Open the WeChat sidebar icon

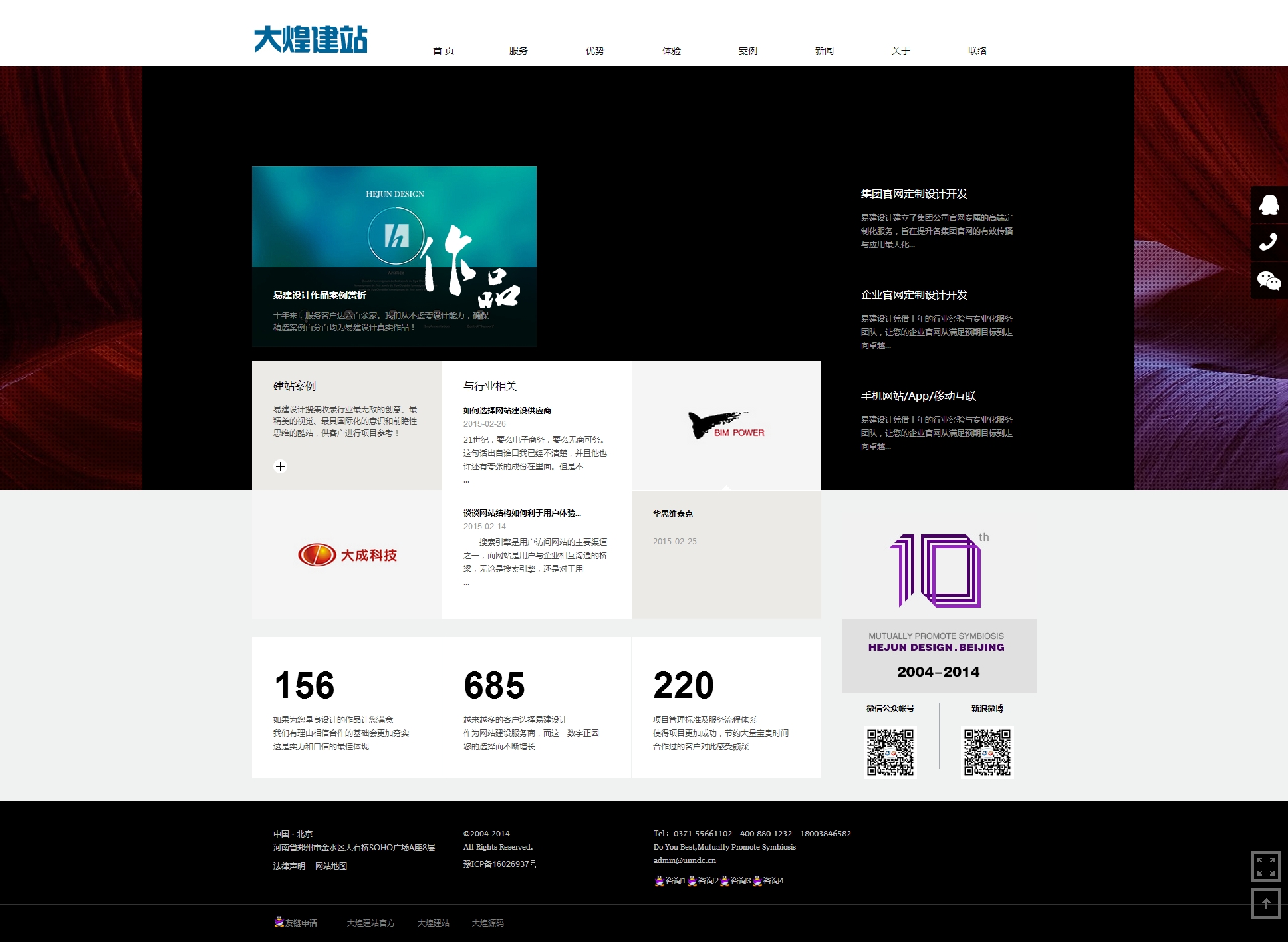[x=1269, y=281]
